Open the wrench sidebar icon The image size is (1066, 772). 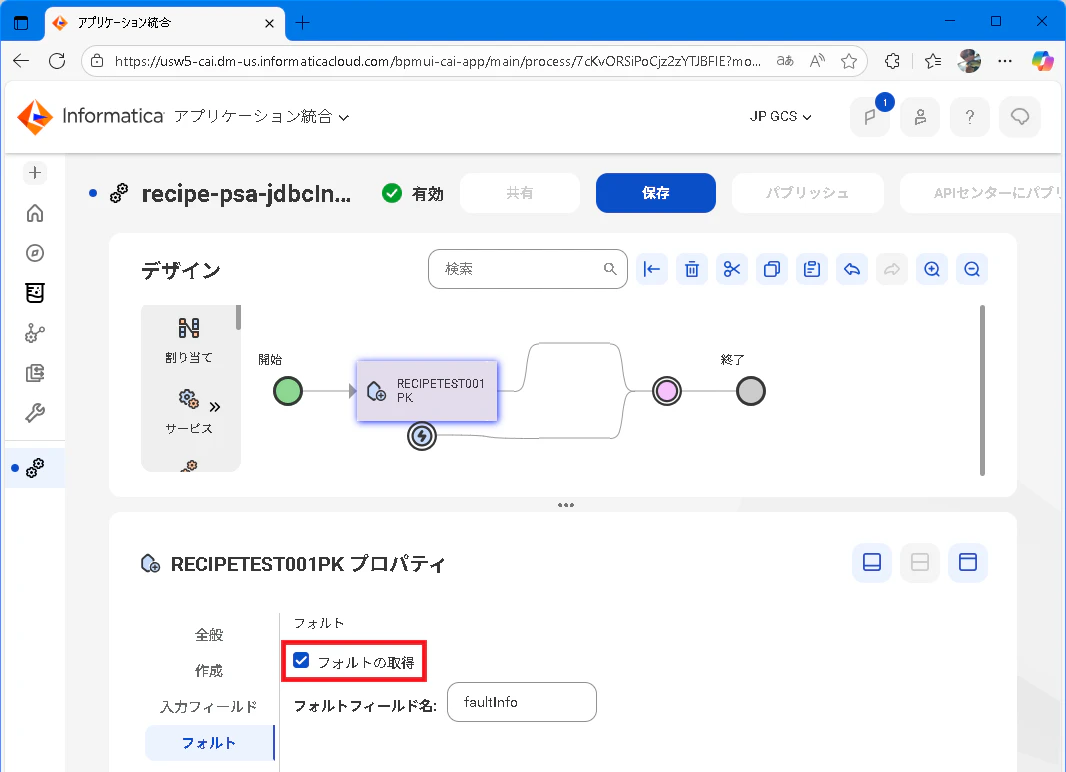pos(35,413)
